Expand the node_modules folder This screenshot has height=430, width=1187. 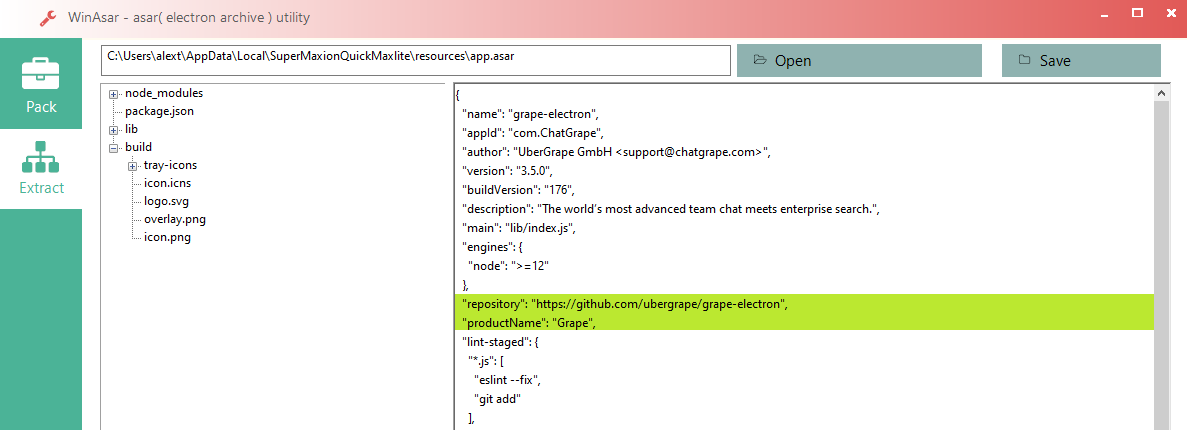pos(114,94)
